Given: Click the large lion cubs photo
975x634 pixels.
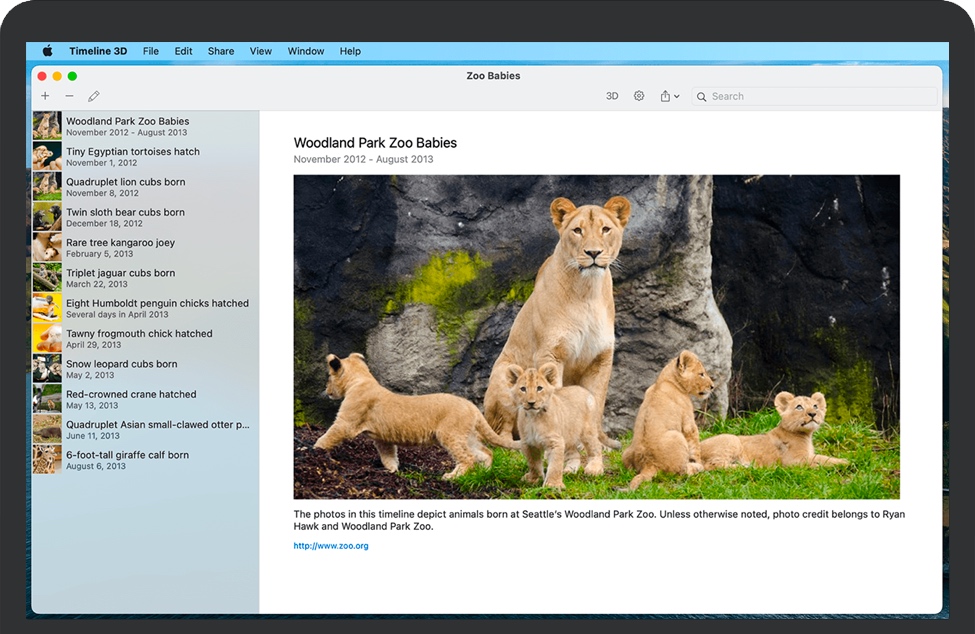Looking at the screenshot, I should click(x=597, y=335).
